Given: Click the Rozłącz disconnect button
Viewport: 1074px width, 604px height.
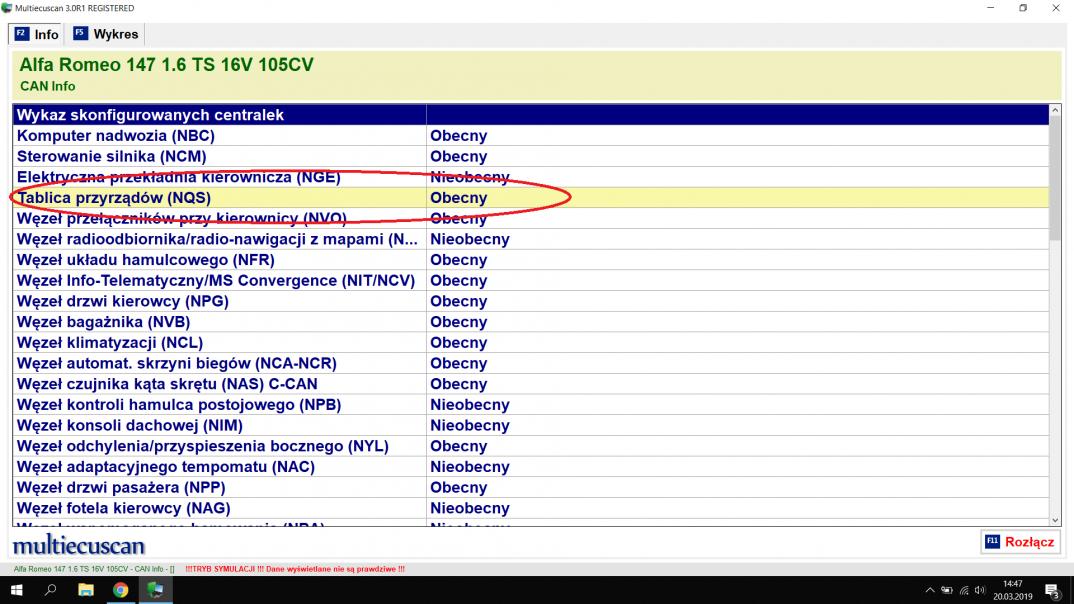Looking at the screenshot, I should pyautogui.click(x=1020, y=542).
